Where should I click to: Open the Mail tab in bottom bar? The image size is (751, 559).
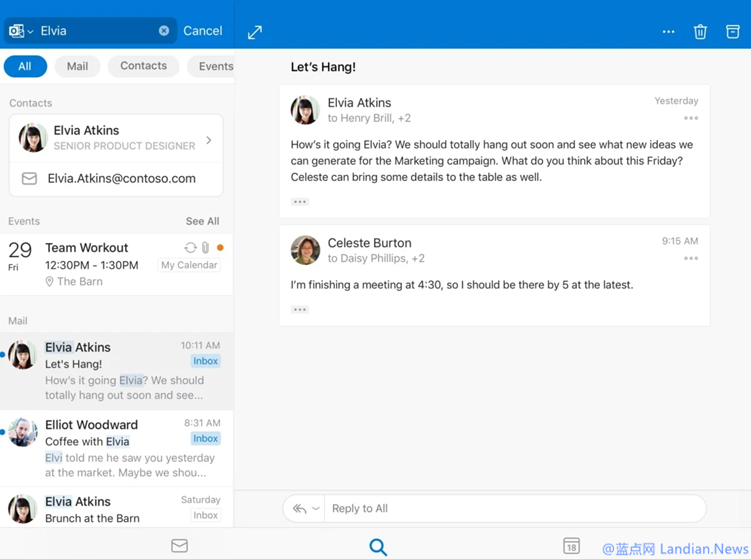pos(179,545)
